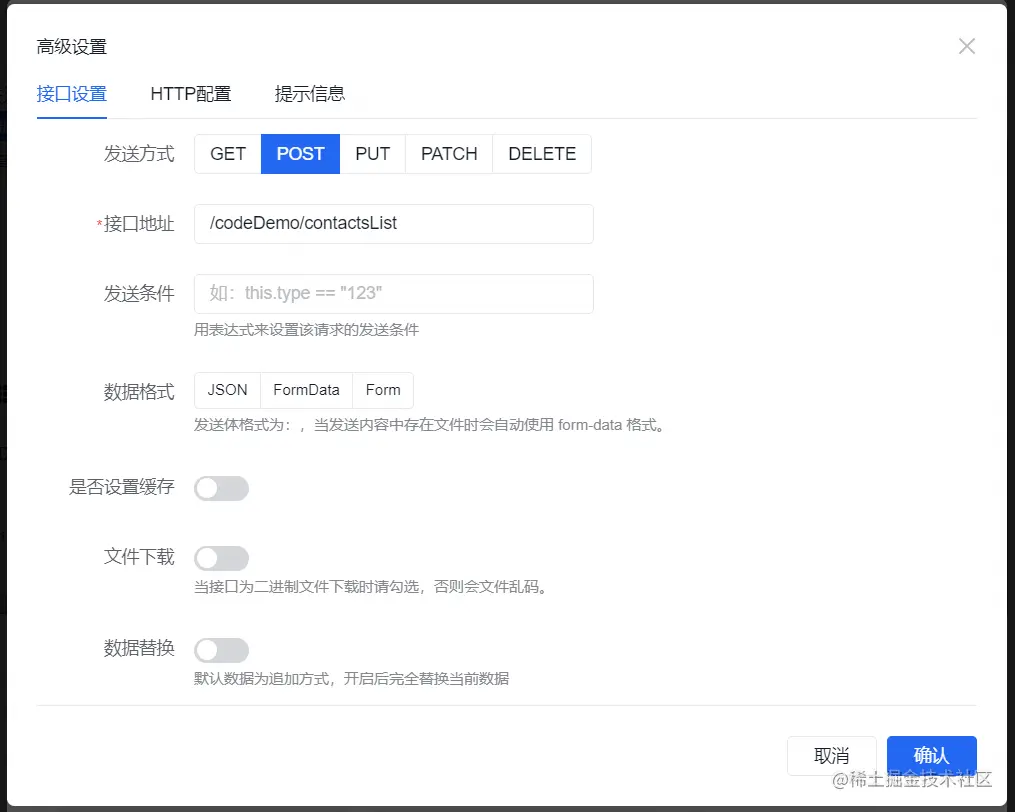The image size is (1015, 812).
Task: Click the 接口地址 input showing /codeDemo/contactsList
Action: [393, 224]
